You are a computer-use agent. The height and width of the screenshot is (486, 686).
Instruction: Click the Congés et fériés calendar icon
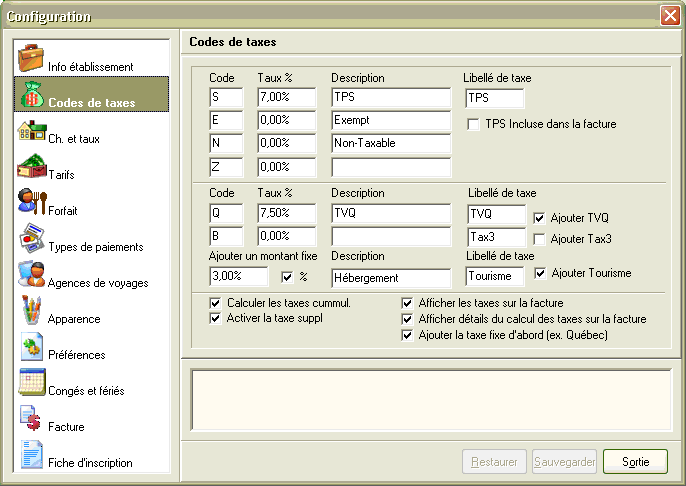point(31,383)
